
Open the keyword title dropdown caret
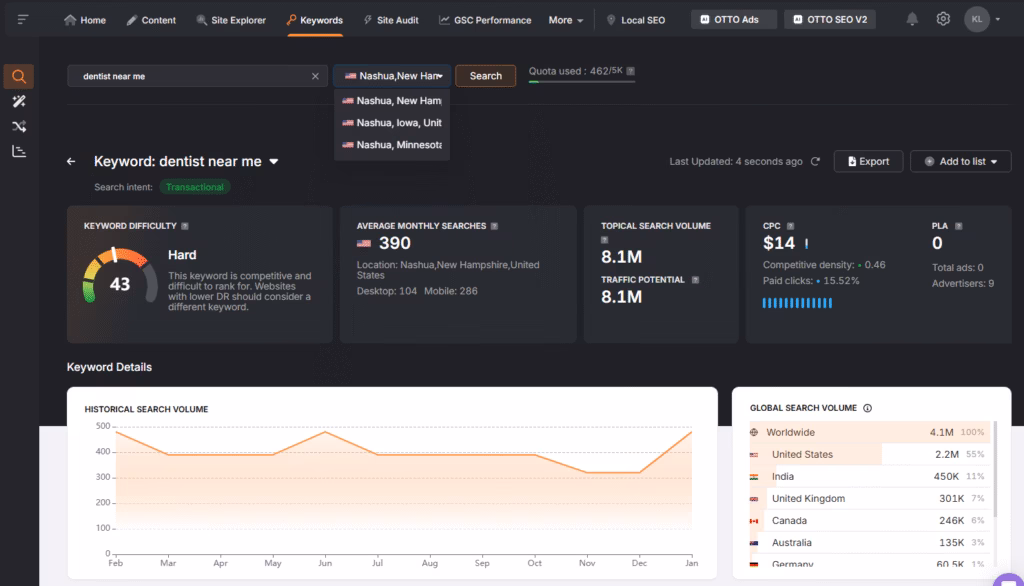pos(274,161)
